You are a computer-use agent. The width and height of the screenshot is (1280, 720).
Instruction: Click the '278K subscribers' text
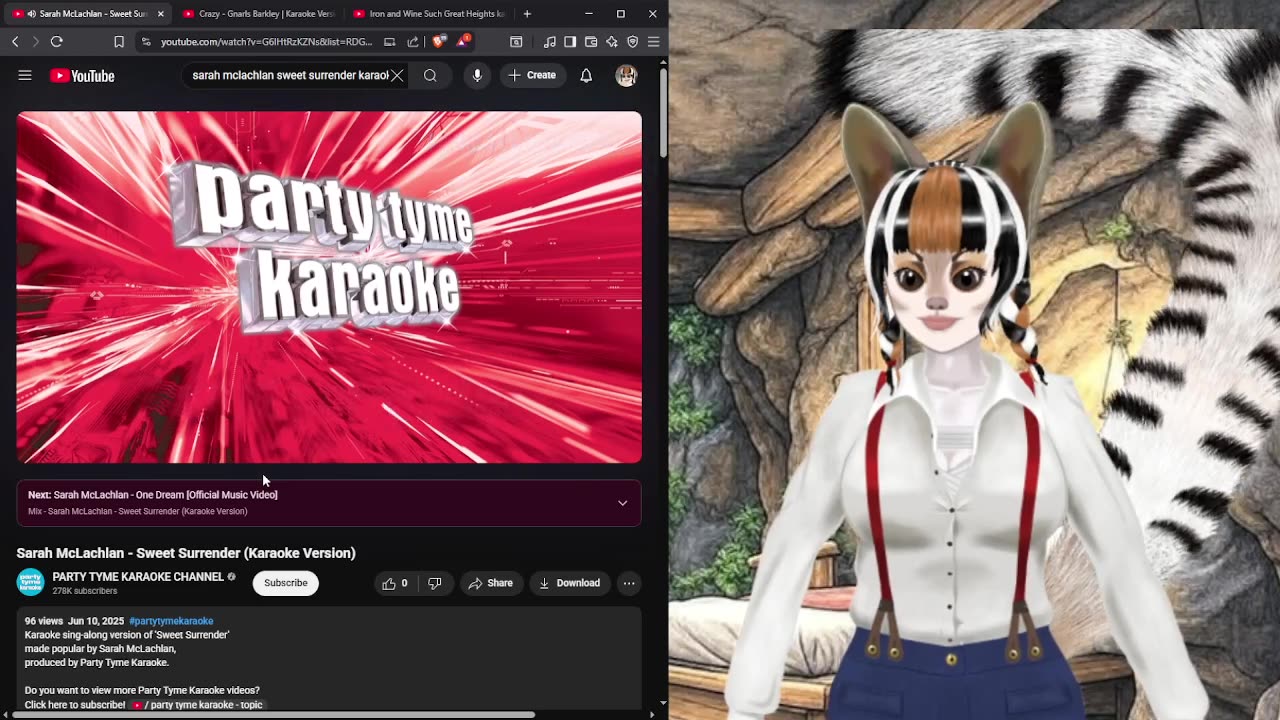(85, 591)
